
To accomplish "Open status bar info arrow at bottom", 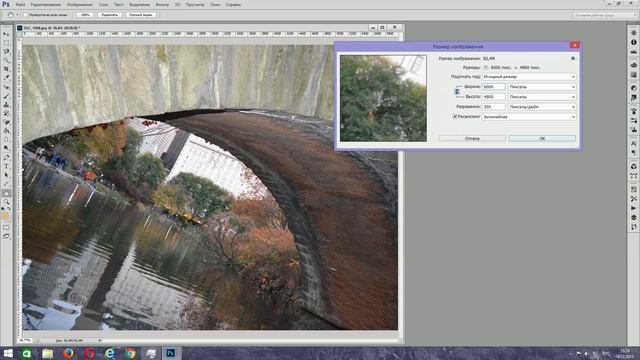I will click(100, 340).
